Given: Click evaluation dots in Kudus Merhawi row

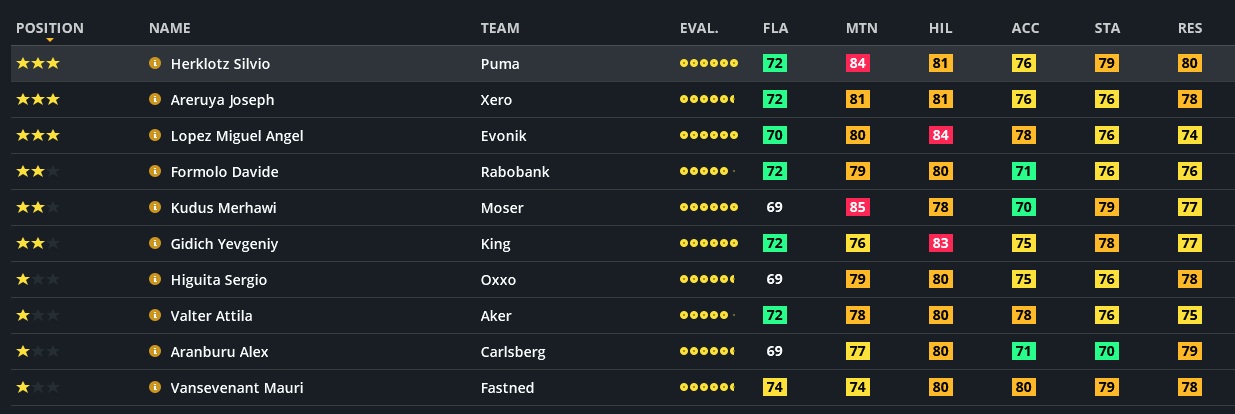Looking at the screenshot, I should (708, 208).
